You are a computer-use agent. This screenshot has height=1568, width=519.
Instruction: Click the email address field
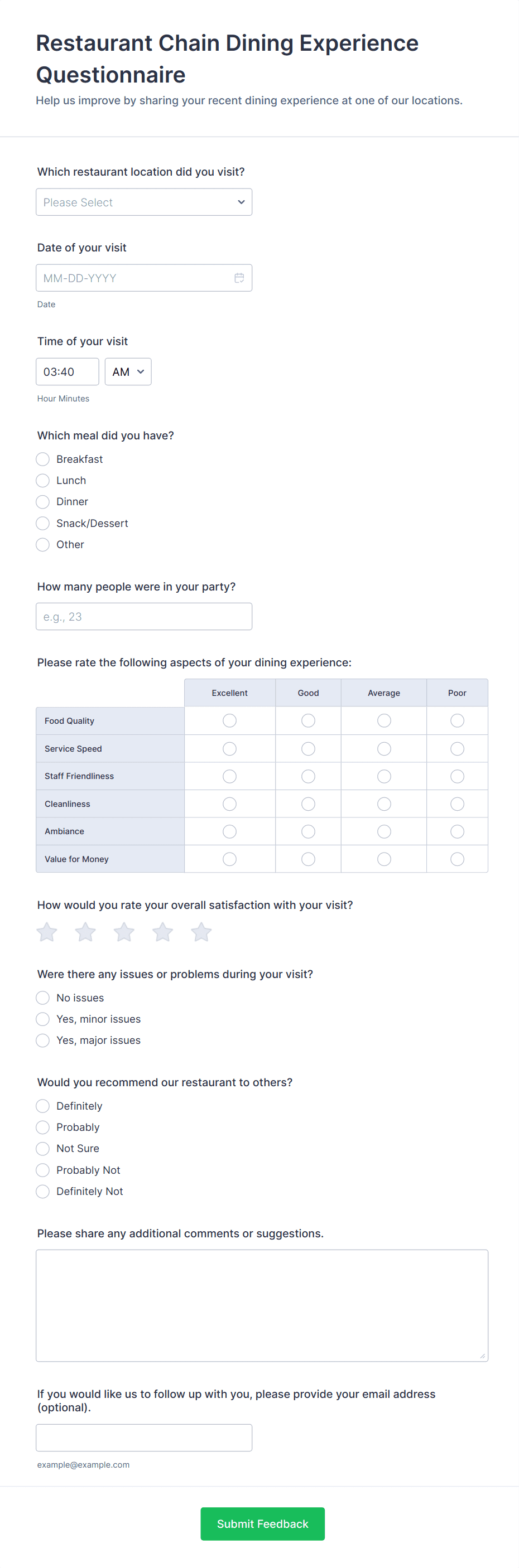pyautogui.click(x=144, y=1438)
